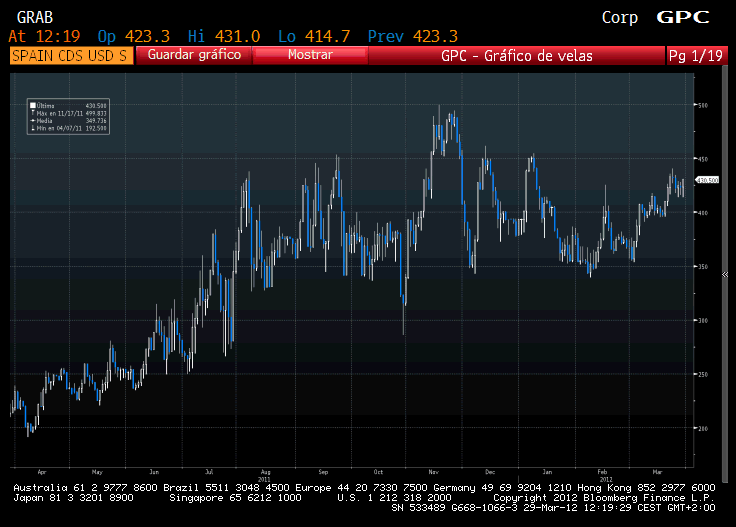Click the May label on date axis

point(97,472)
